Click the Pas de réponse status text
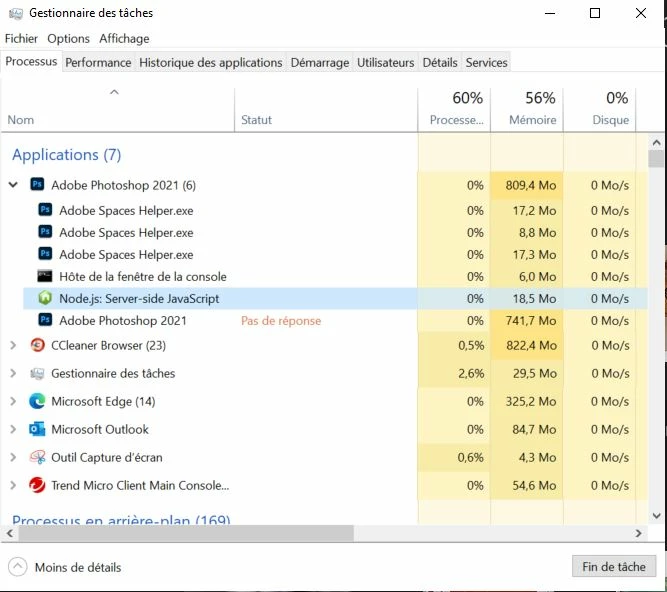Screen dimensions: 667x592 point(281,321)
